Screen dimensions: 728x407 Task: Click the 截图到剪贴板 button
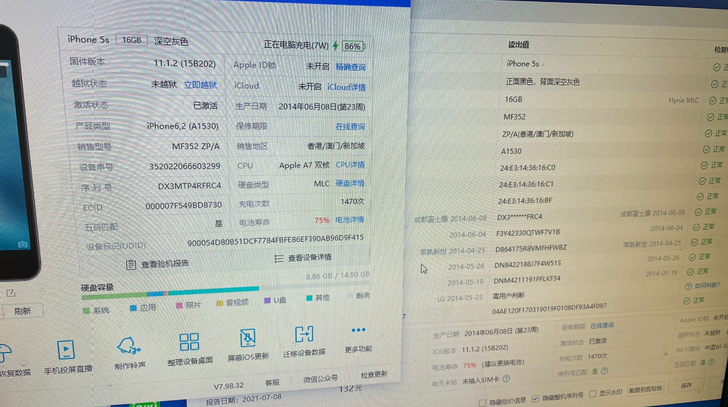coord(646,390)
